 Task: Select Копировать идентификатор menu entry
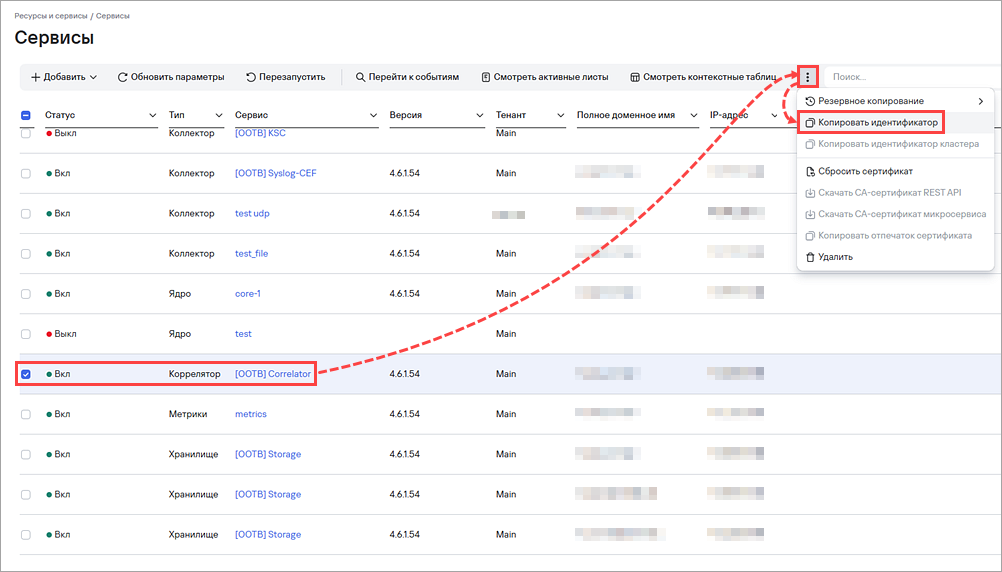(895, 122)
